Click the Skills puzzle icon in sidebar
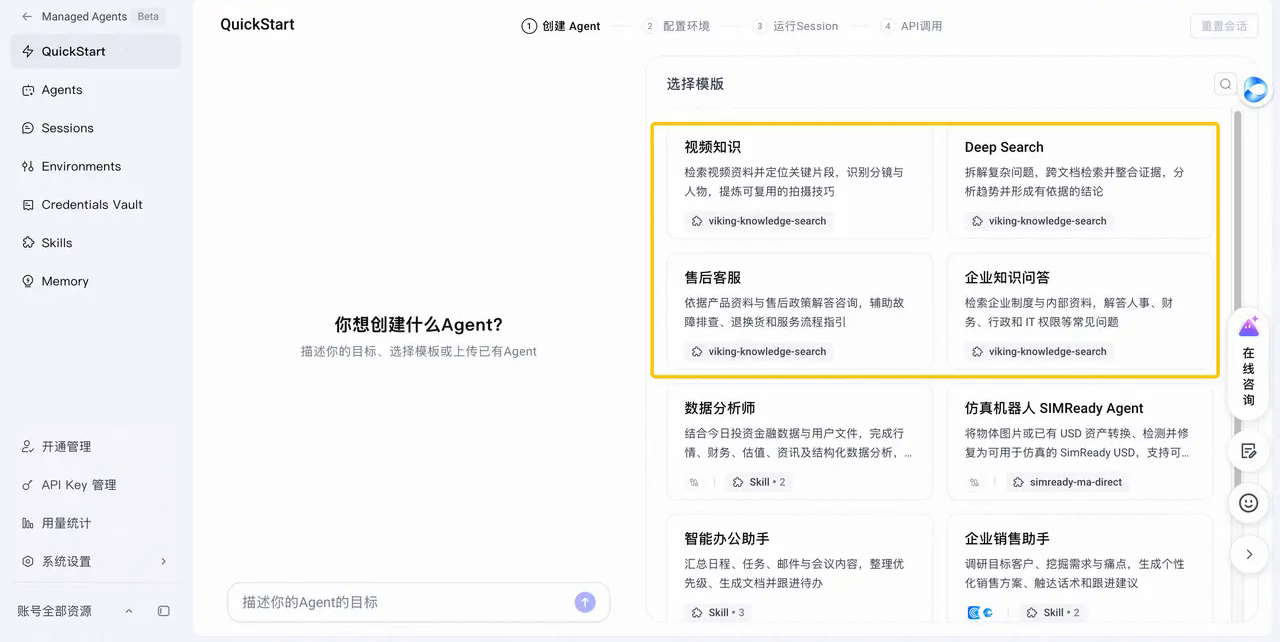The width and height of the screenshot is (1280, 642). coord(28,243)
